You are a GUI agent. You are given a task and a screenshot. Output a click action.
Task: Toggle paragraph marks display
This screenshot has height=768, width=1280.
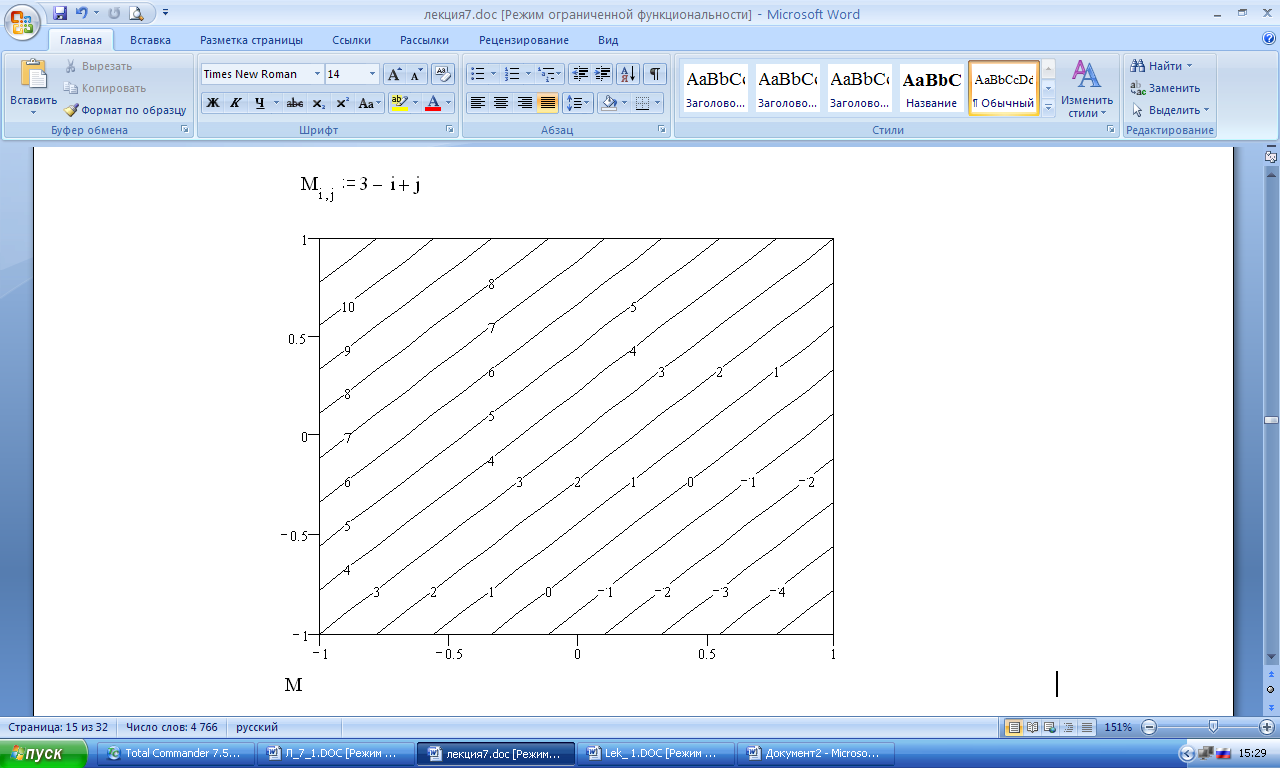(x=655, y=74)
